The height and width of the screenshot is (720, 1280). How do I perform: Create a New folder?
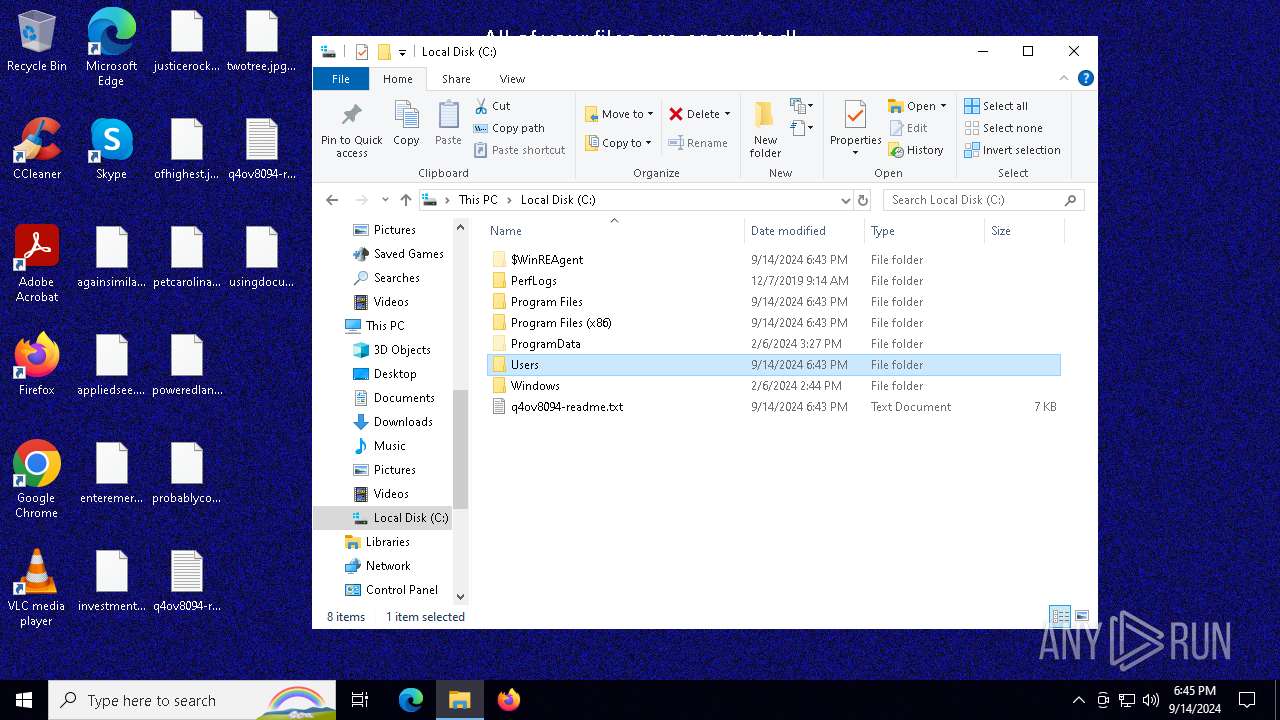pyautogui.click(x=765, y=129)
